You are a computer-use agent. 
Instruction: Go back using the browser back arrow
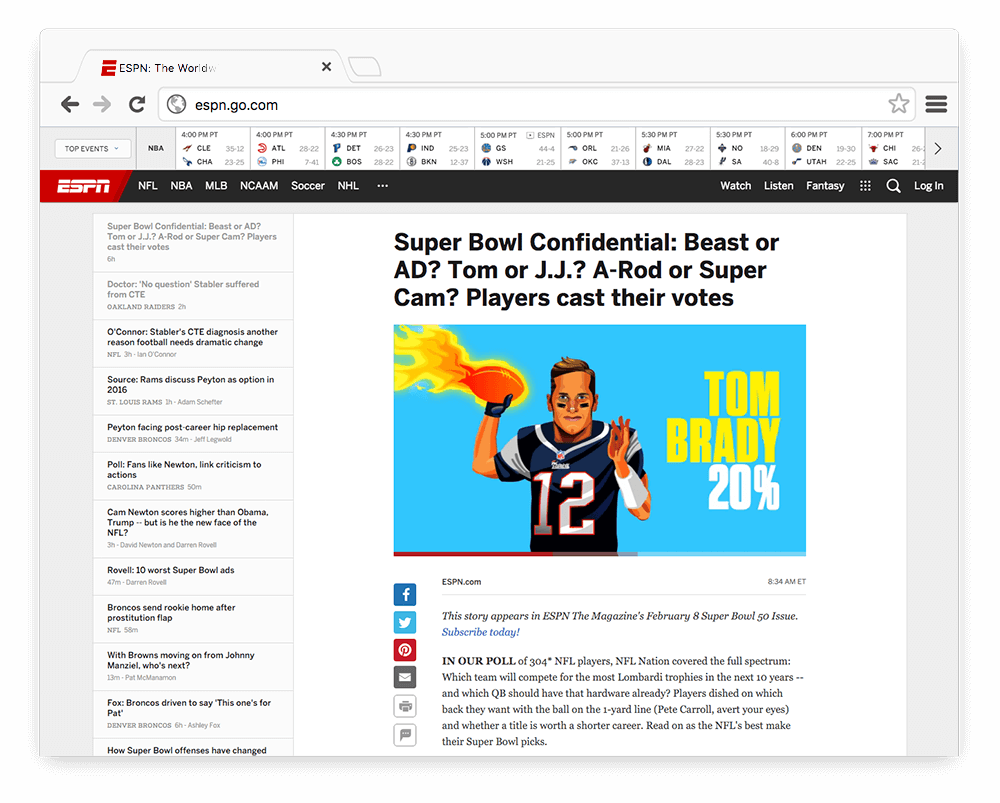(x=70, y=104)
